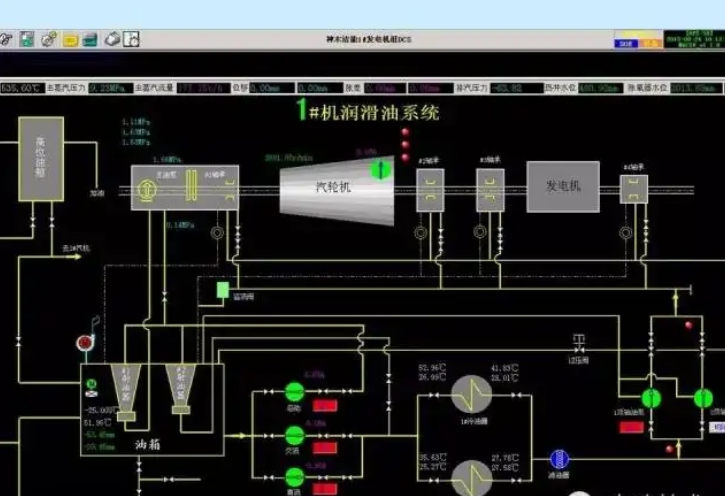Viewport: 725px width, 496px height.
Task: Click the yellow toolbar icon
Action: tap(70, 39)
